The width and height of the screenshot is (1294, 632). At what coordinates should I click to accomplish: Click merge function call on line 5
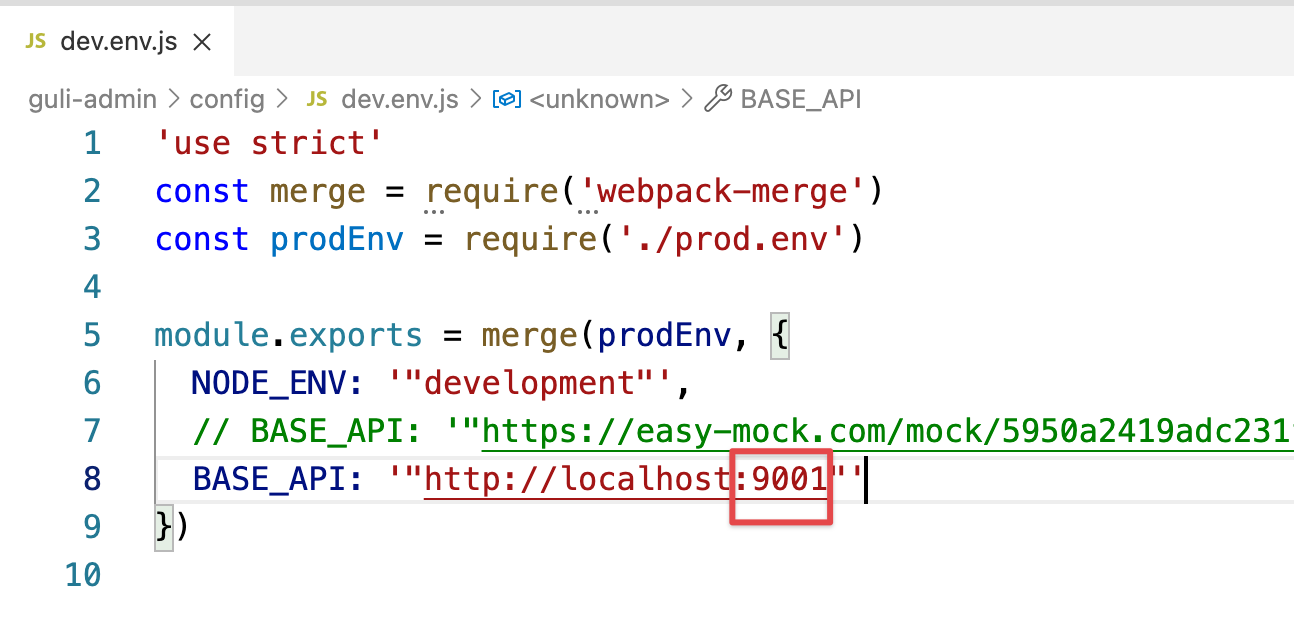pyautogui.click(x=529, y=335)
